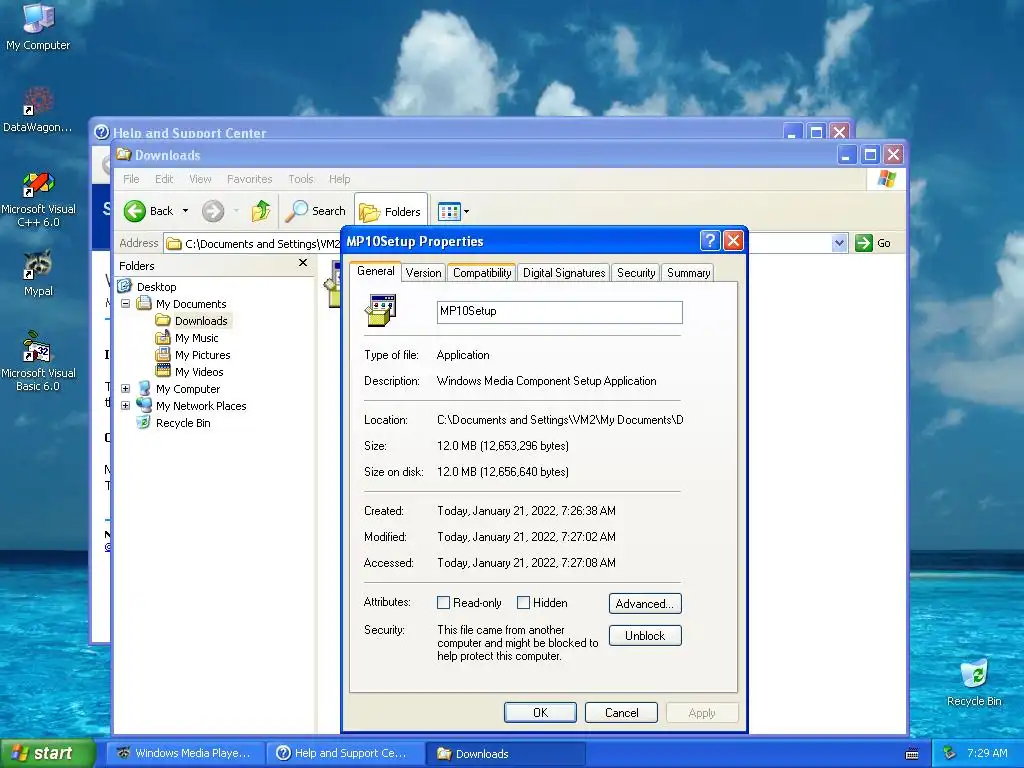Image resolution: width=1024 pixels, height=768 pixels.
Task: Switch to Windows Media Player taskbar button
Action: (185, 753)
